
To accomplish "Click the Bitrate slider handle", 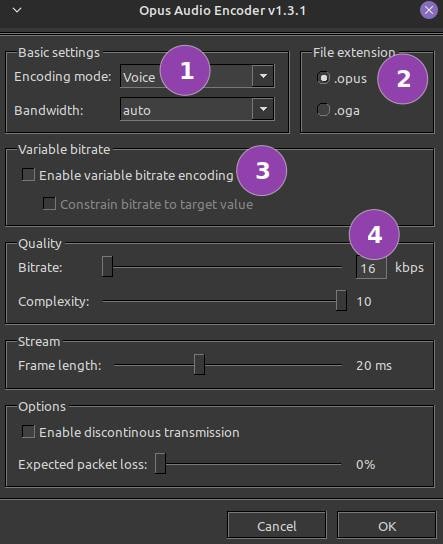I will pyautogui.click(x=107, y=266).
